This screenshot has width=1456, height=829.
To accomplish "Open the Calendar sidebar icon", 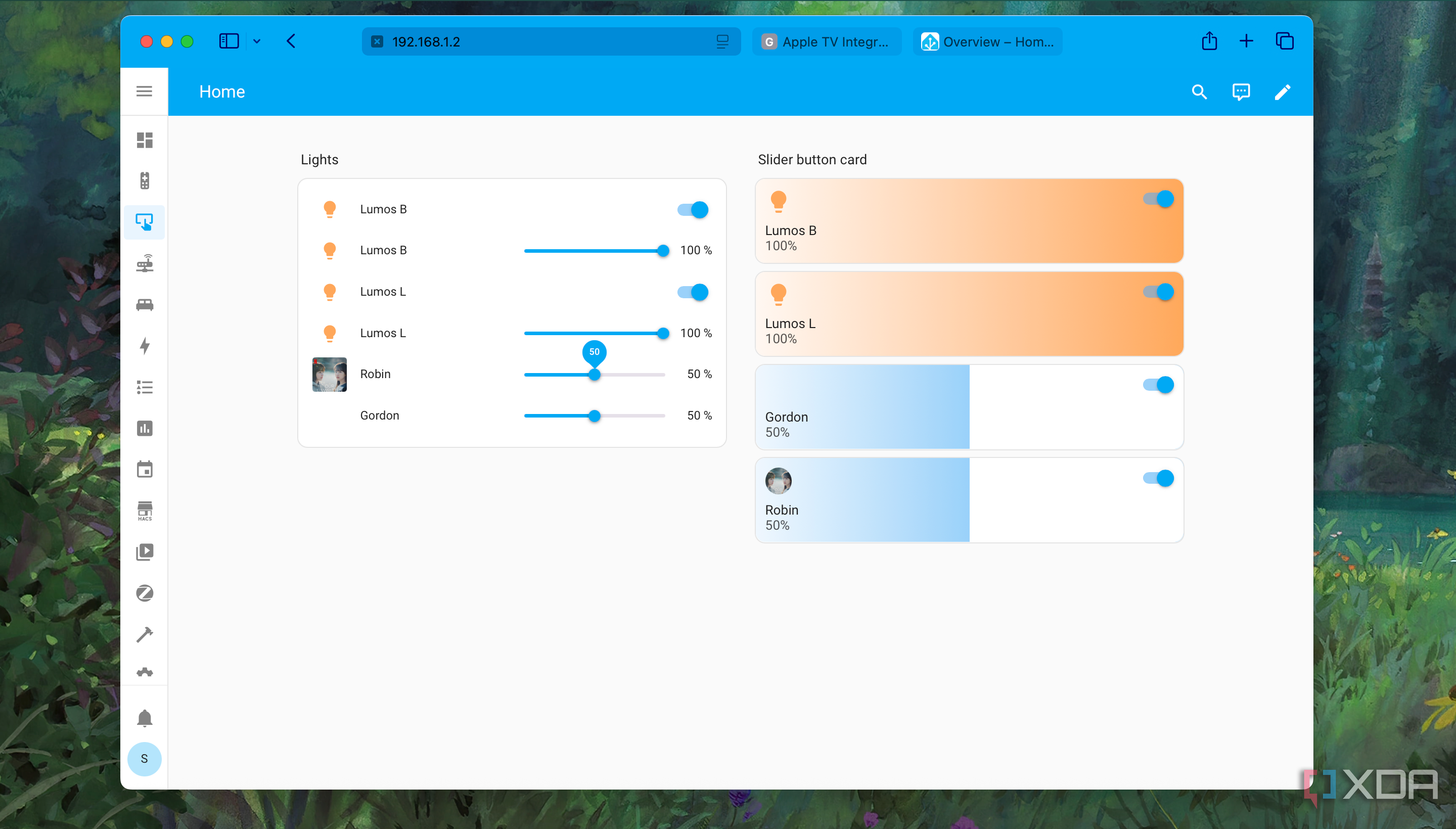I will pos(145,470).
